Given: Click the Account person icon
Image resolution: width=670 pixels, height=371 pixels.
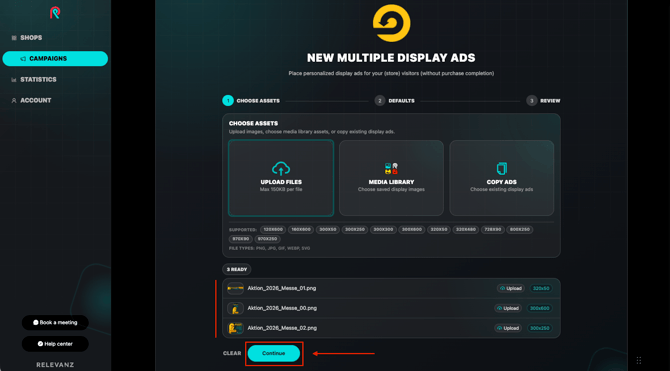Looking at the screenshot, I should tap(14, 100).
